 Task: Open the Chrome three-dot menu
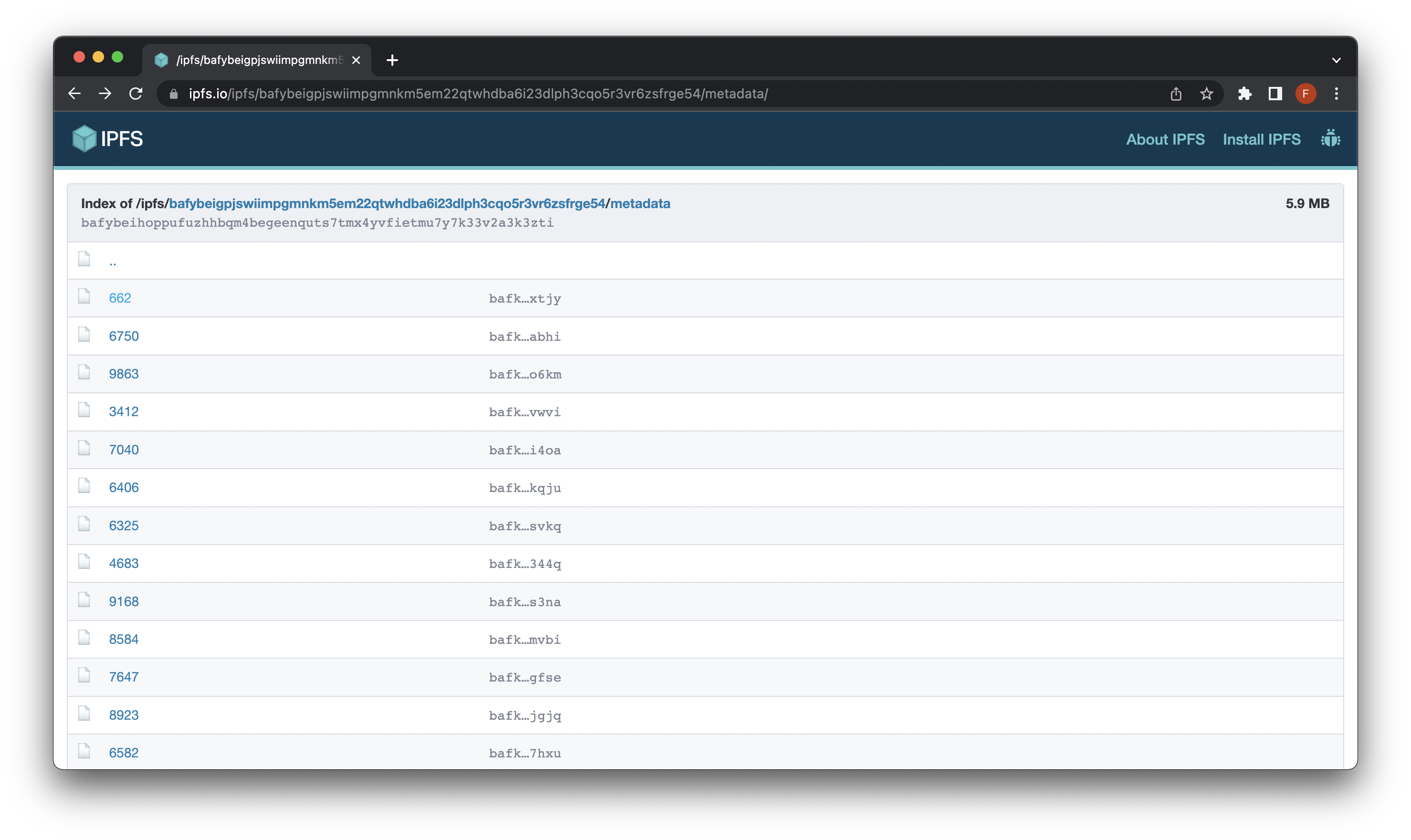(1336, 94)
